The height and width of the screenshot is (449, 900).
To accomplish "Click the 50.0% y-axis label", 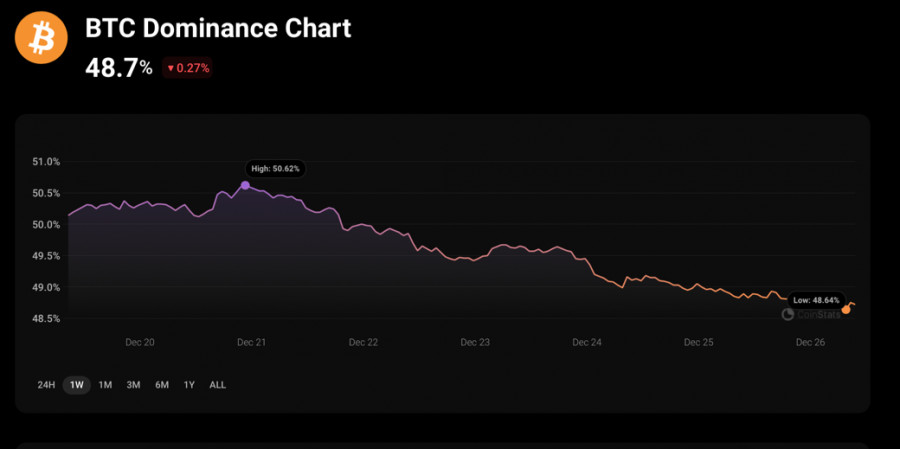I will [x=46, y=225].
